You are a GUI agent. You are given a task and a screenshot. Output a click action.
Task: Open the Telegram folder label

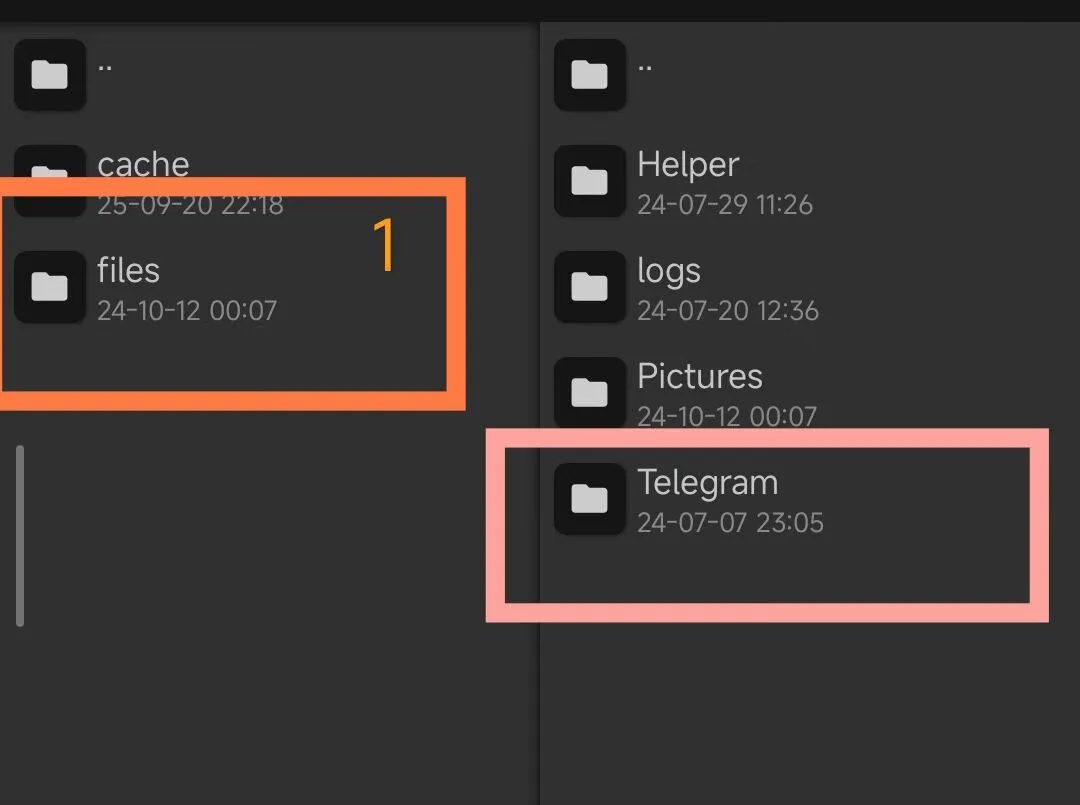click(707, 483)
